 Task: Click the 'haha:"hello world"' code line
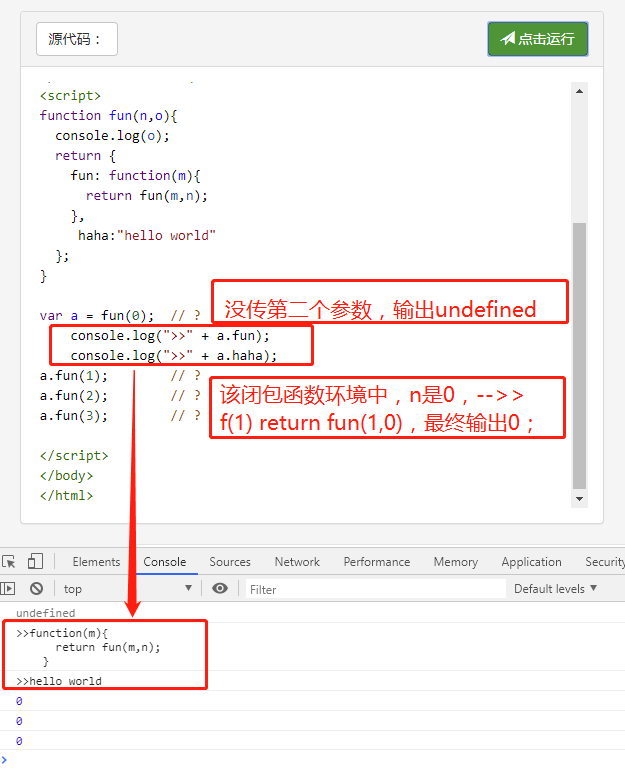tap(147, 236)
